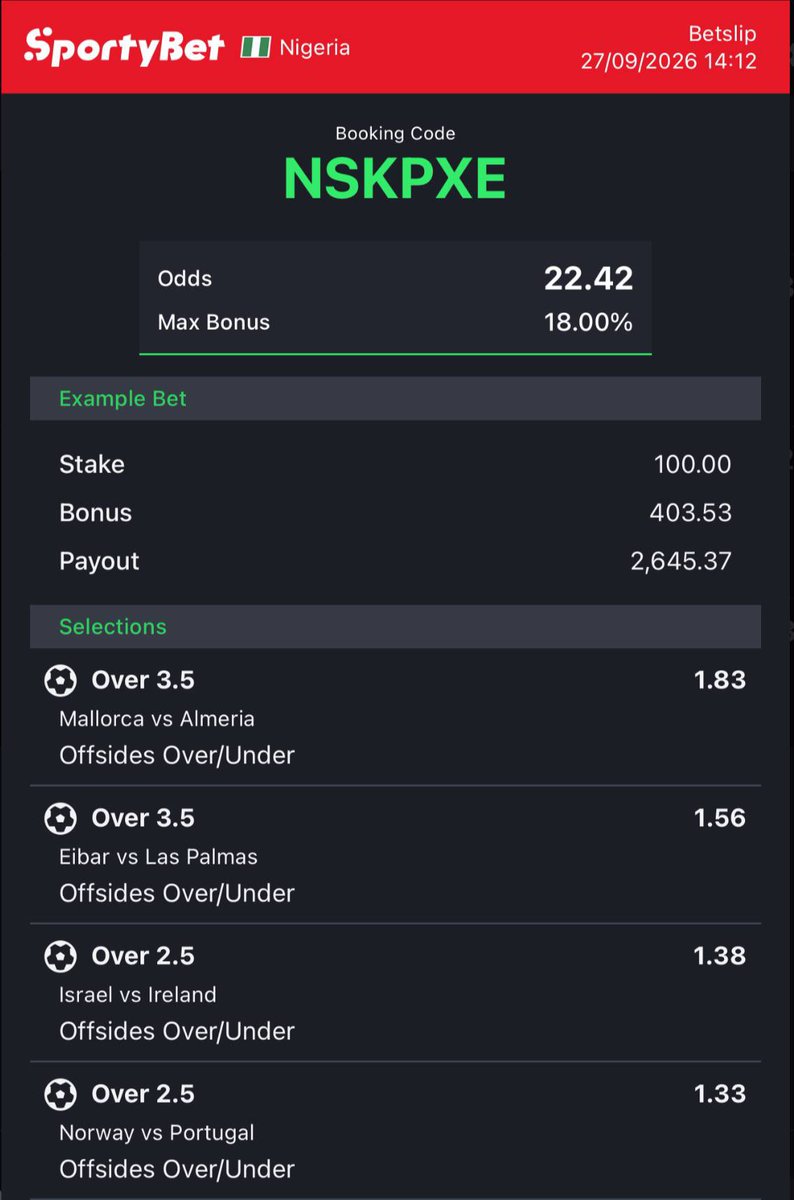
Task: Click the Nigeria flag icon
Action: pos(256,47)
